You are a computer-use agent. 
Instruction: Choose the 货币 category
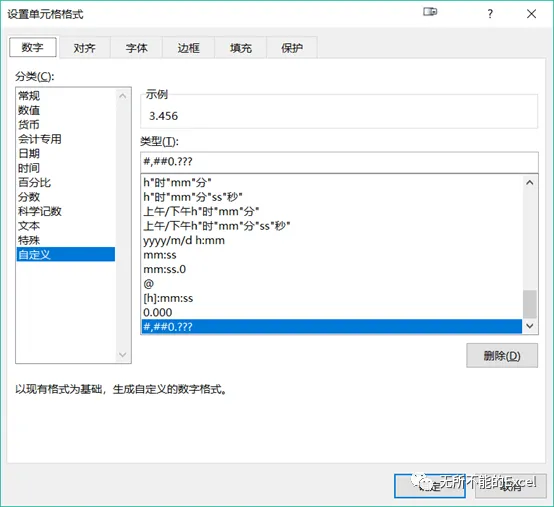pos(66,124)
